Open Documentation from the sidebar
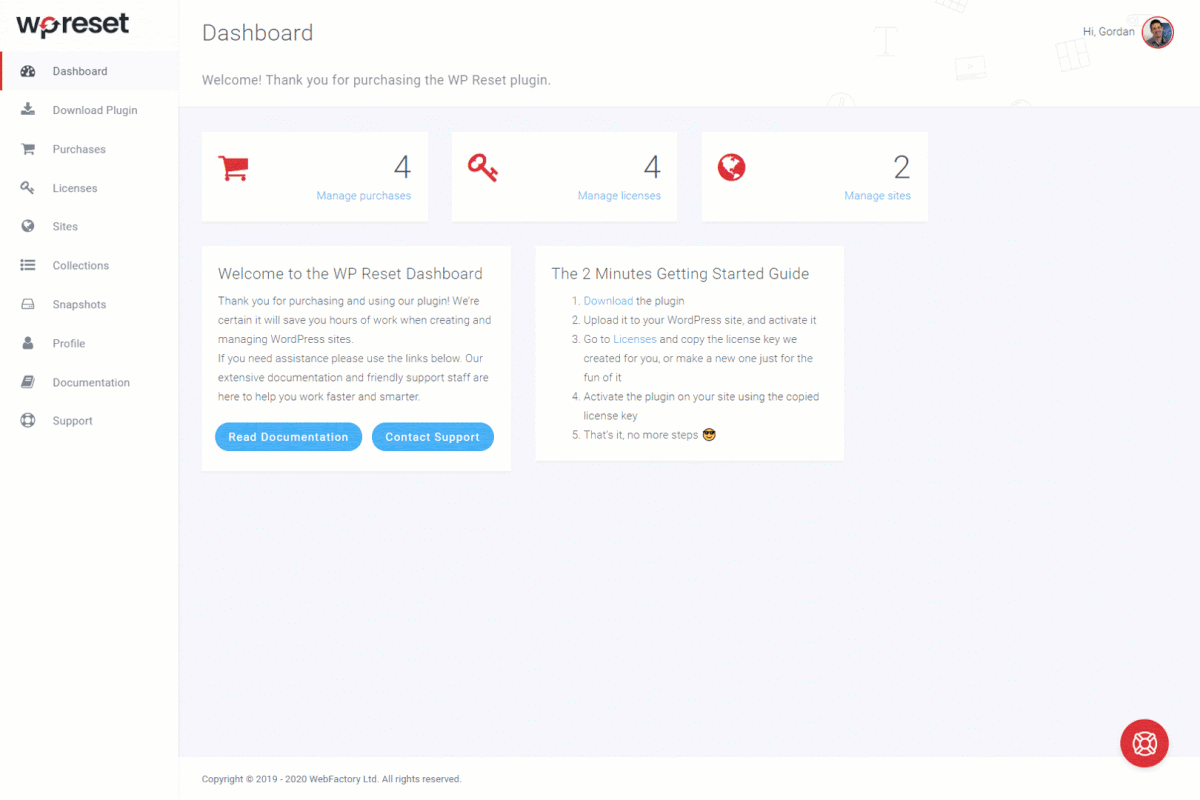This screenshot has height=800, width=1200. 89,382
